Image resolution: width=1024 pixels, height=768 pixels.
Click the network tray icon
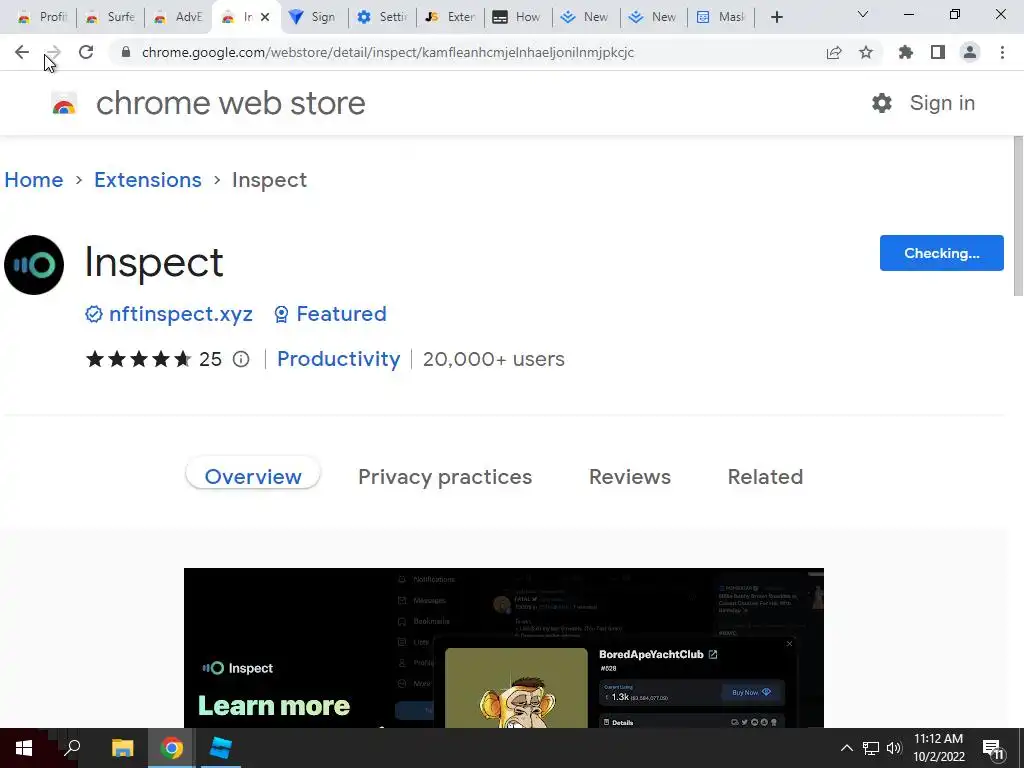pyautogui.click(x=871, y=748)
